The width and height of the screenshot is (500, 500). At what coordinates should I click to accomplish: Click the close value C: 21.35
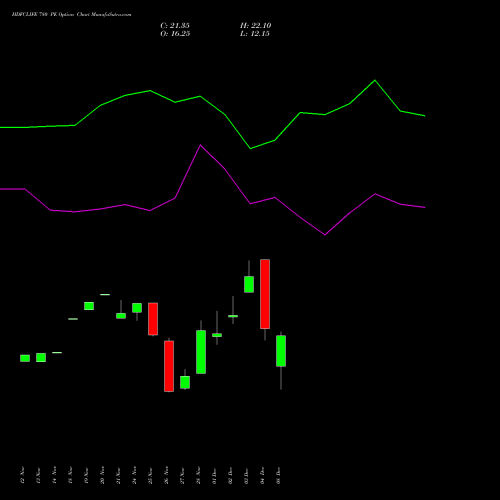pyautogui.click(x=175, y=26)
